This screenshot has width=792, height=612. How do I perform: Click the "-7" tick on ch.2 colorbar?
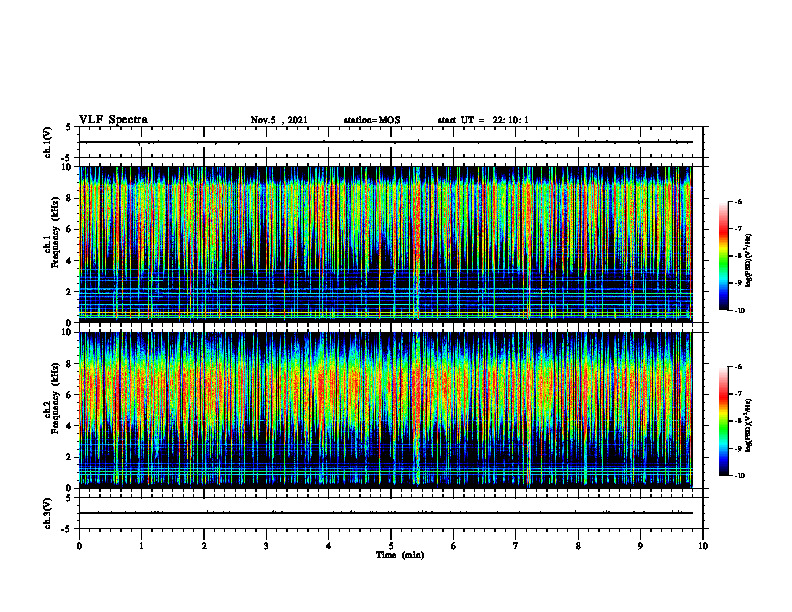(x=738, y=394)
